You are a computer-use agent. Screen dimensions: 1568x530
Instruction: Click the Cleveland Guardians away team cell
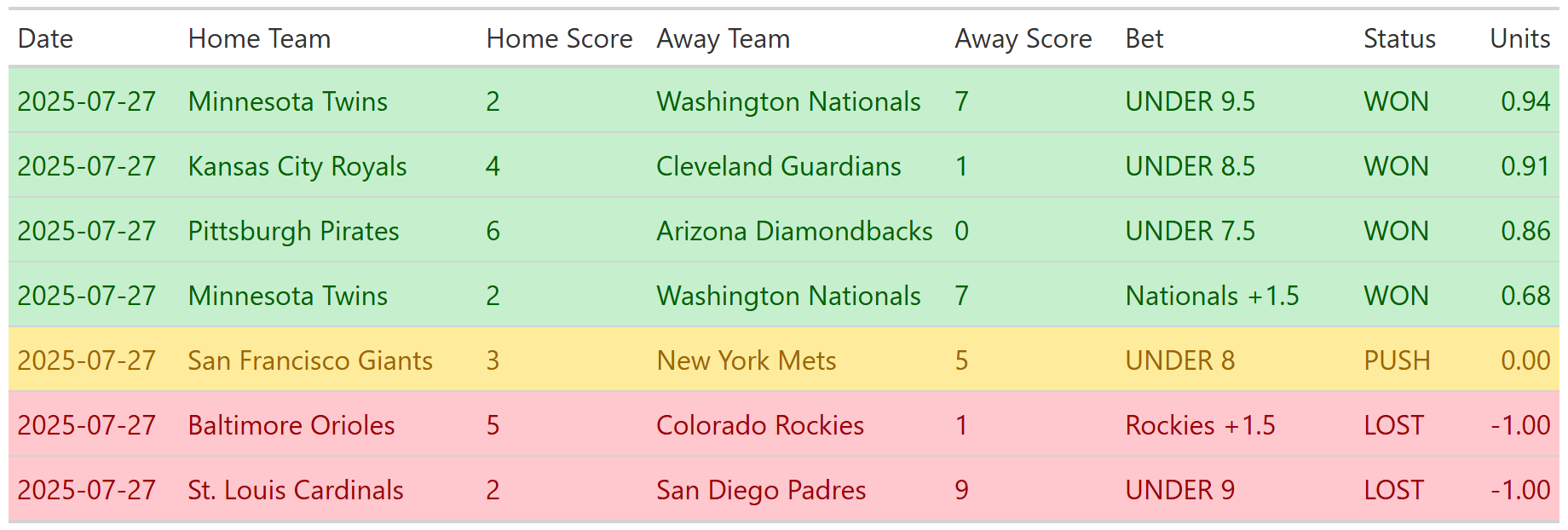pos(778,166)
